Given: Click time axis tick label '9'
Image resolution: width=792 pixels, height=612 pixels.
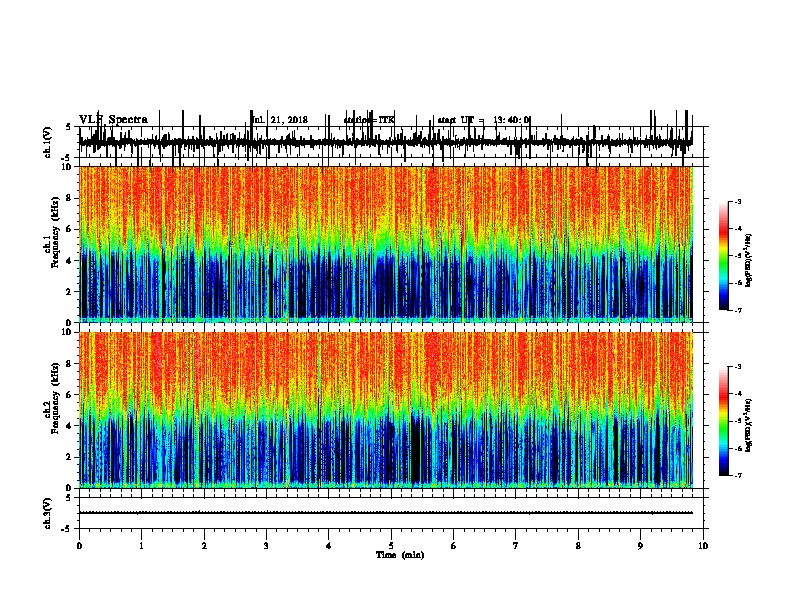Looking at the screenshot, I should tap(640, 546).
